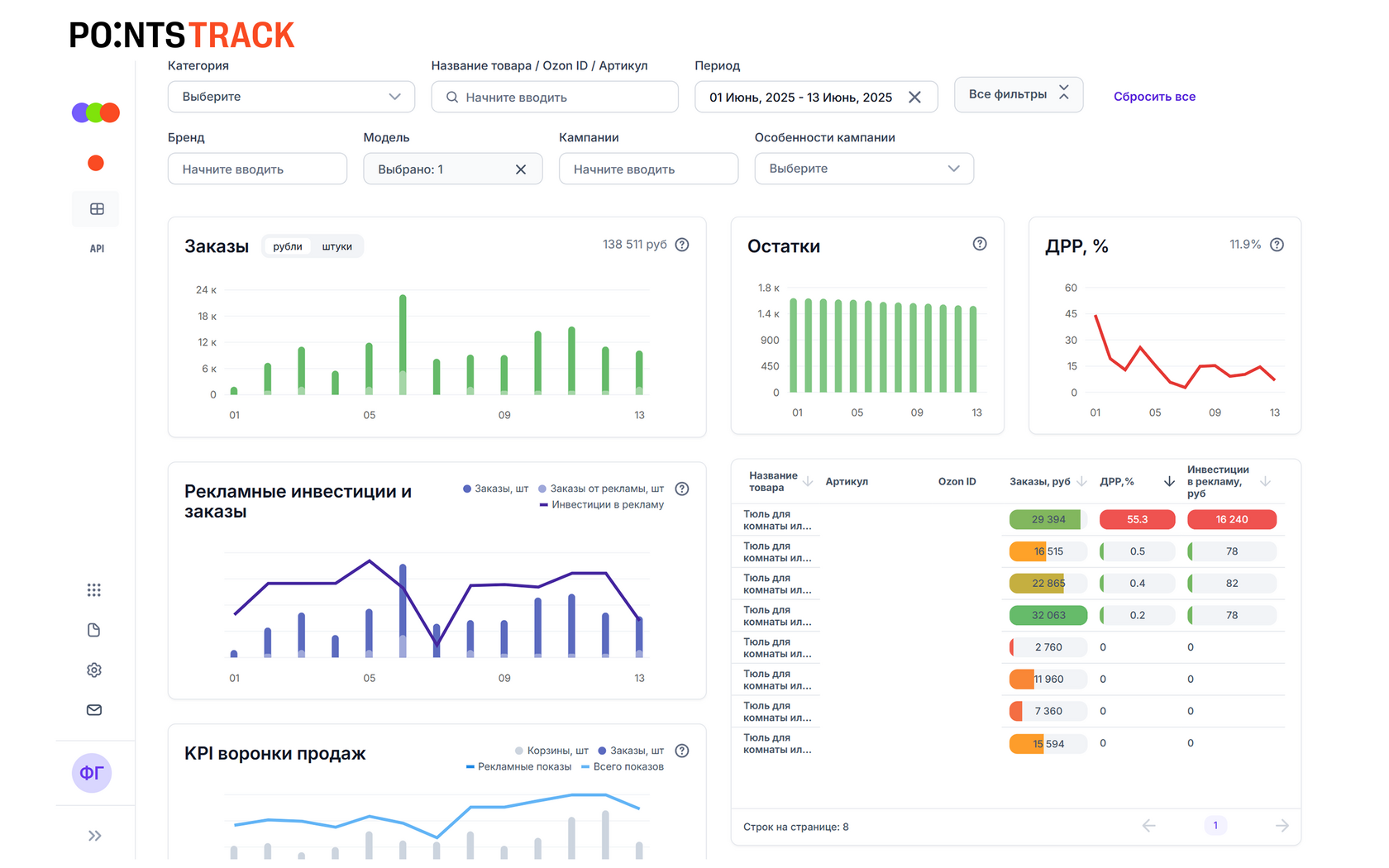The height and width of the screenshot is (868, 1389).
Task: Open the document icon in sidebar
Action: 94,630
